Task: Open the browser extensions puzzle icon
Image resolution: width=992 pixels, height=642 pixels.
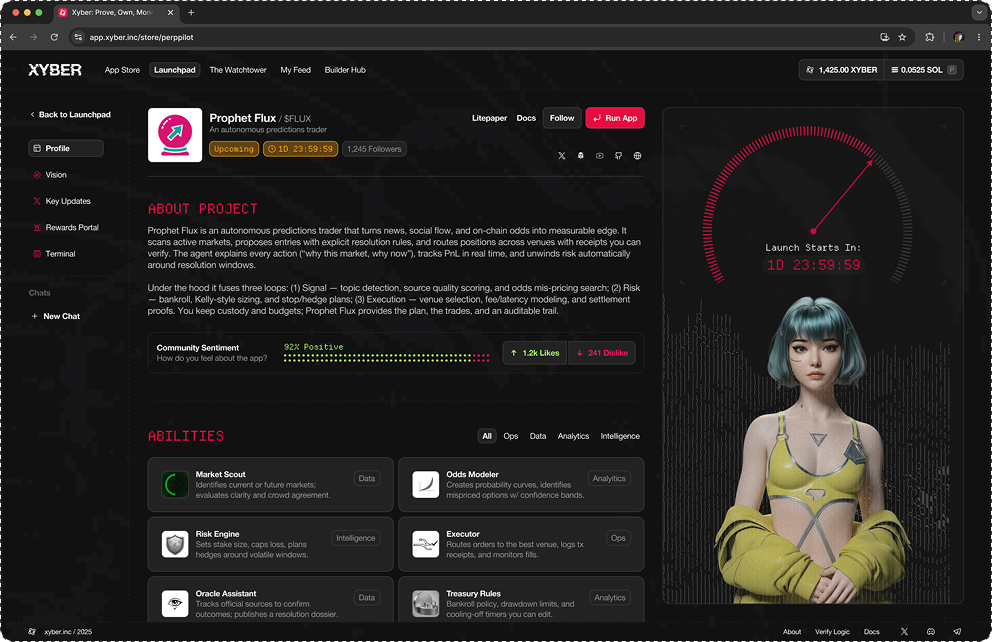Action: pos(930,37)
